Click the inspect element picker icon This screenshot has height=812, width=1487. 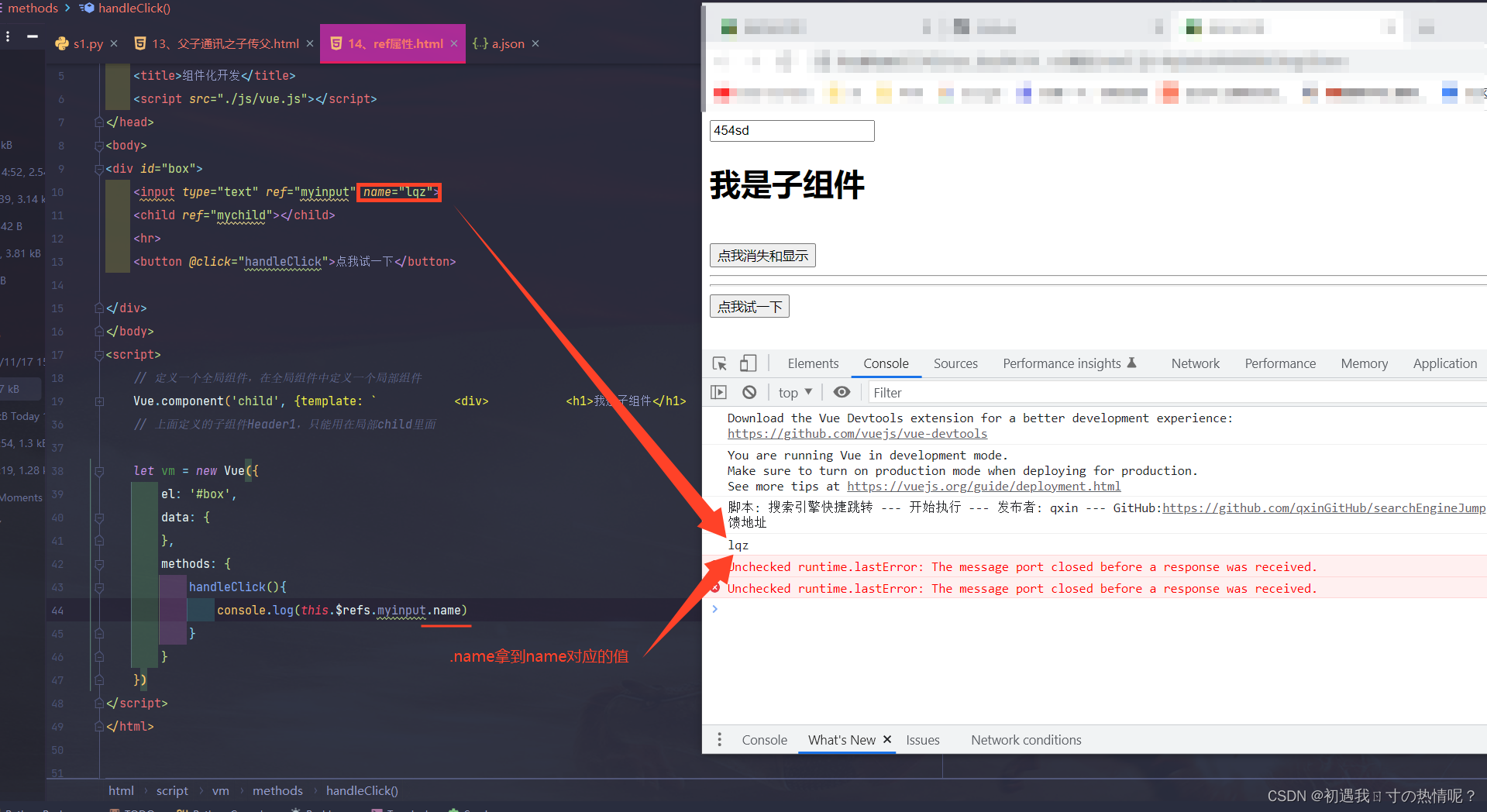(x=720, y=363)
